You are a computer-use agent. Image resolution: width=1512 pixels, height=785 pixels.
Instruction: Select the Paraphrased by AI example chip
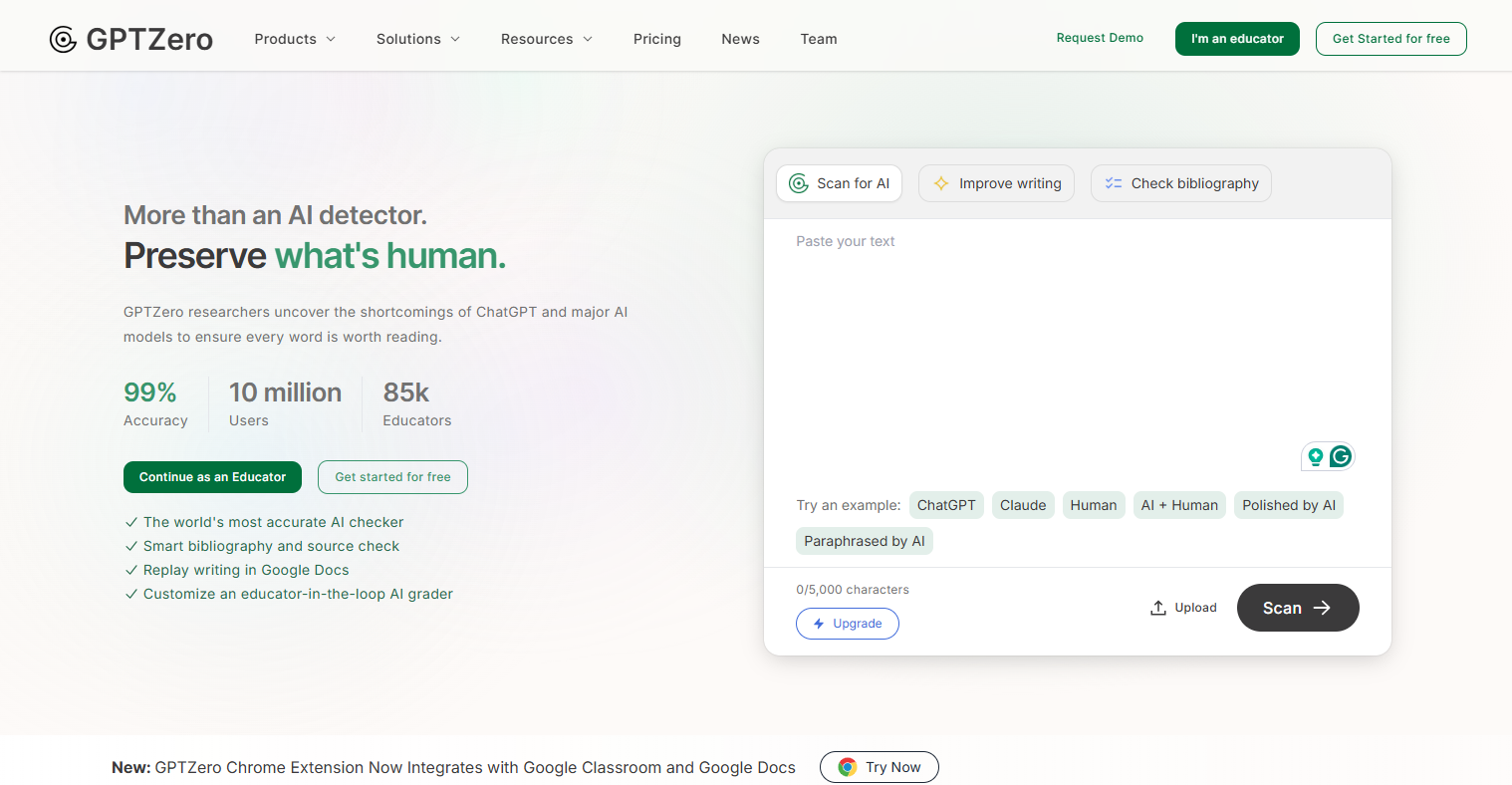(865, 540)
